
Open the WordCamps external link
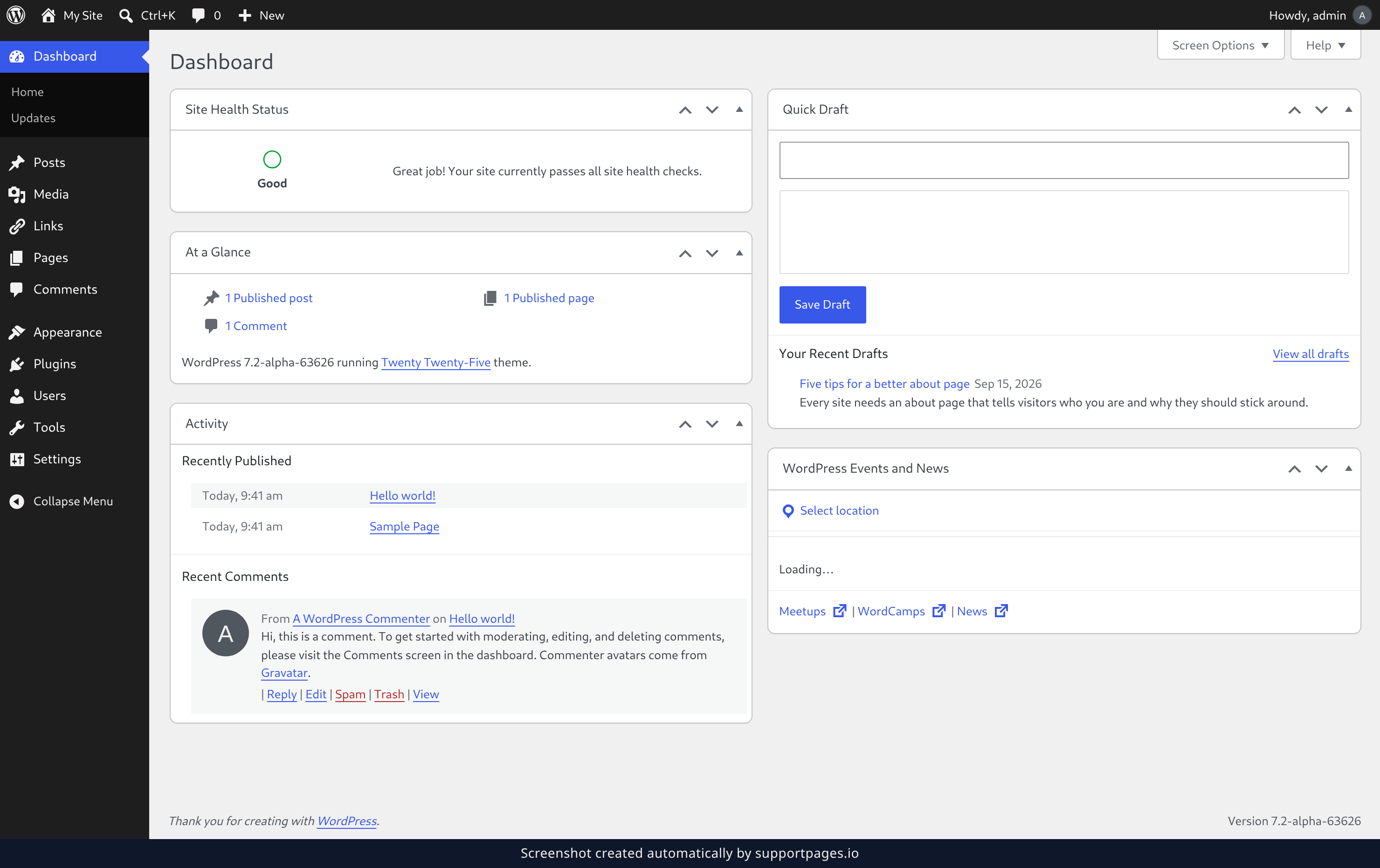(x=901, y=611)
